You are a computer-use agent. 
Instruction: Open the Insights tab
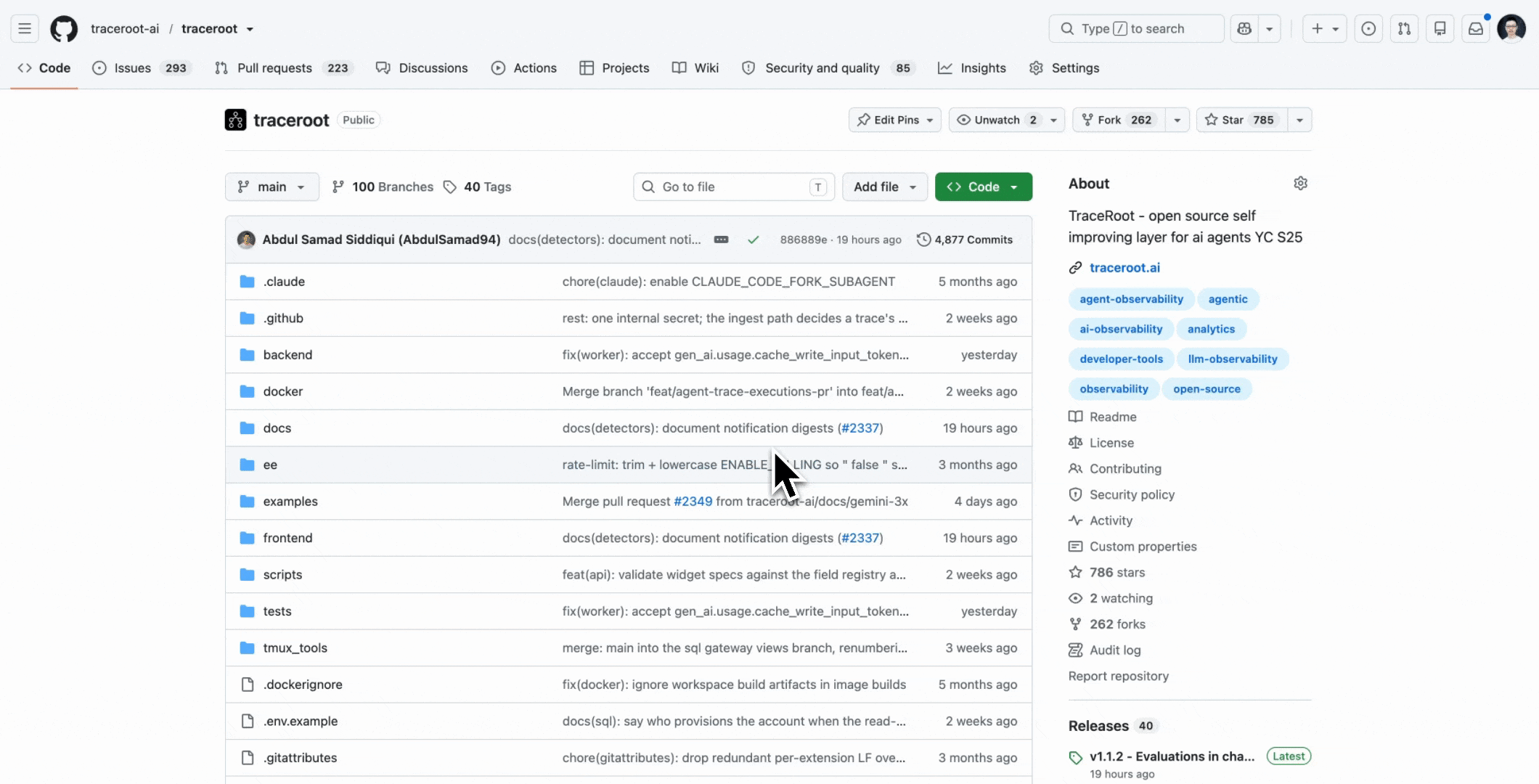[972, 68]
